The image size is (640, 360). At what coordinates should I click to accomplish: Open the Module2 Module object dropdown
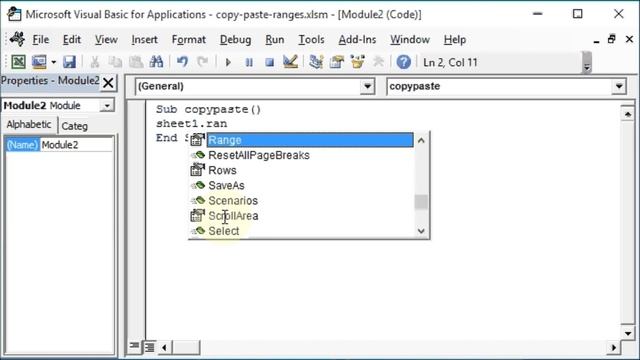(107, 106)
